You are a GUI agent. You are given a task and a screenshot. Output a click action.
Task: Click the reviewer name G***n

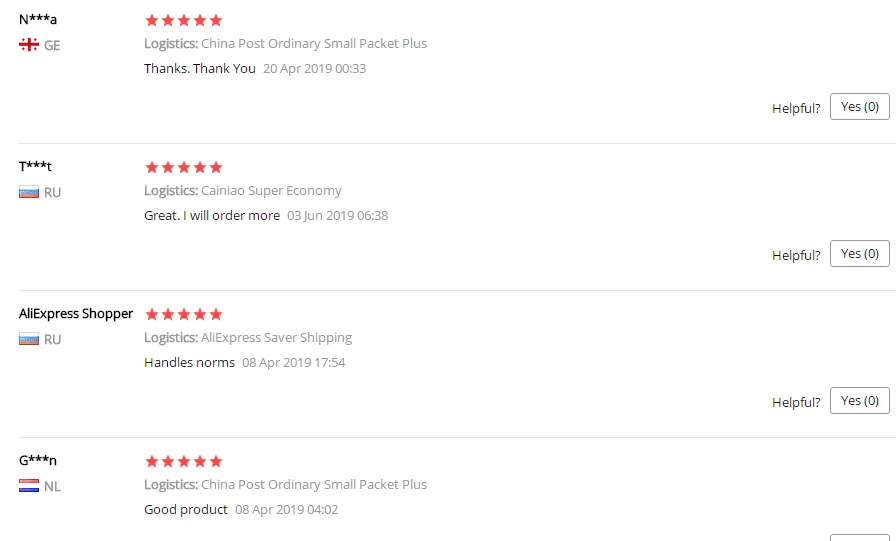click(x=38, y=460)
